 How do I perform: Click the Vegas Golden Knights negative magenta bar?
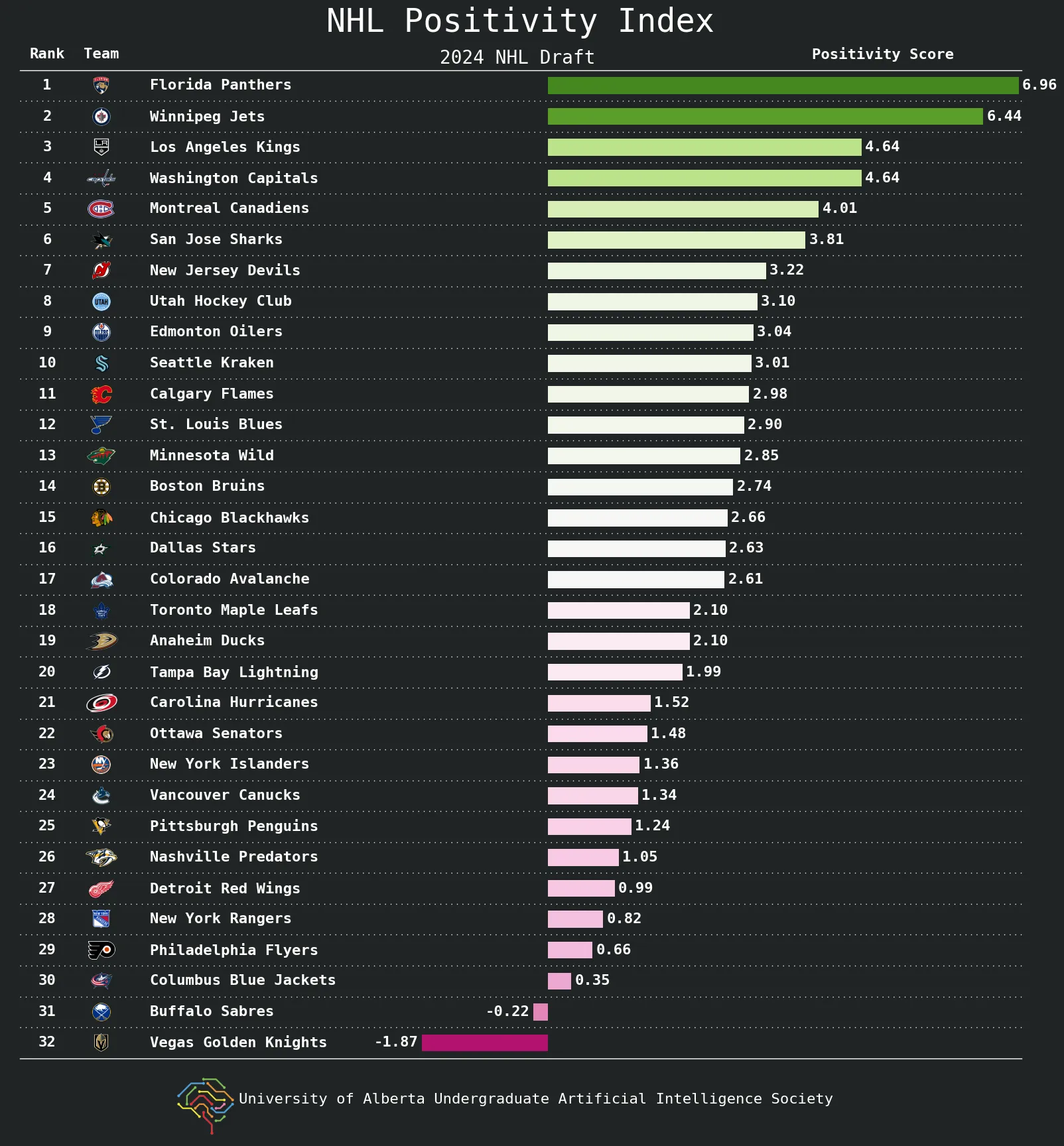(485, 1043)
